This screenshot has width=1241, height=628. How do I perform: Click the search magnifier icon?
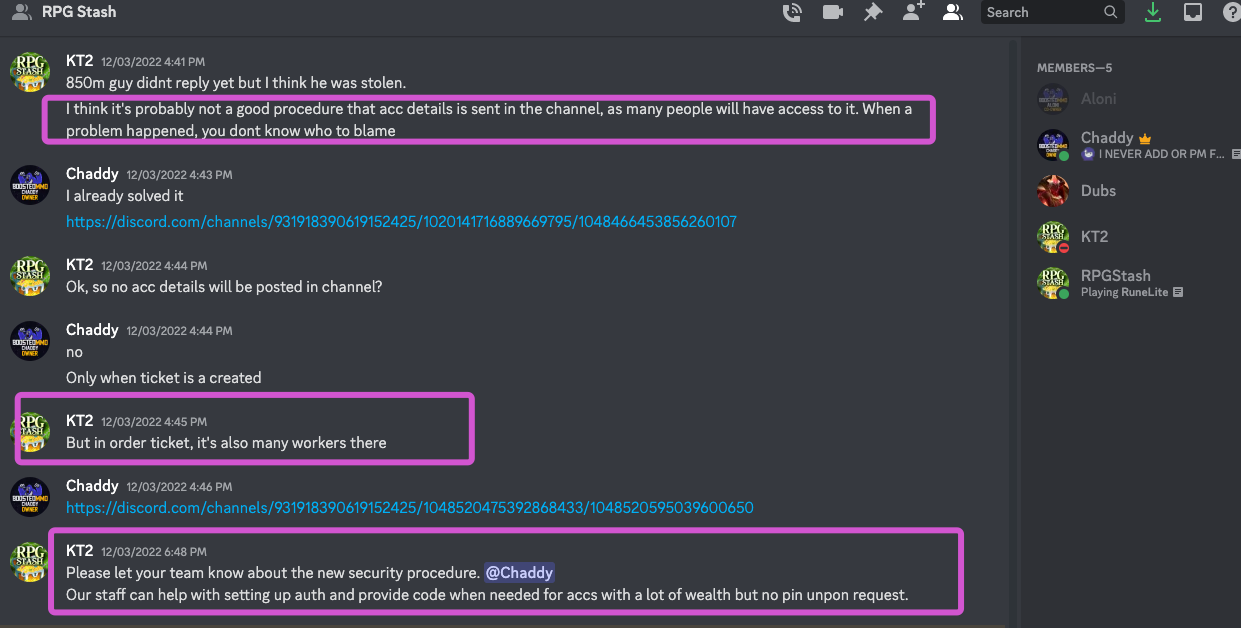click(x=1110, y=12)
